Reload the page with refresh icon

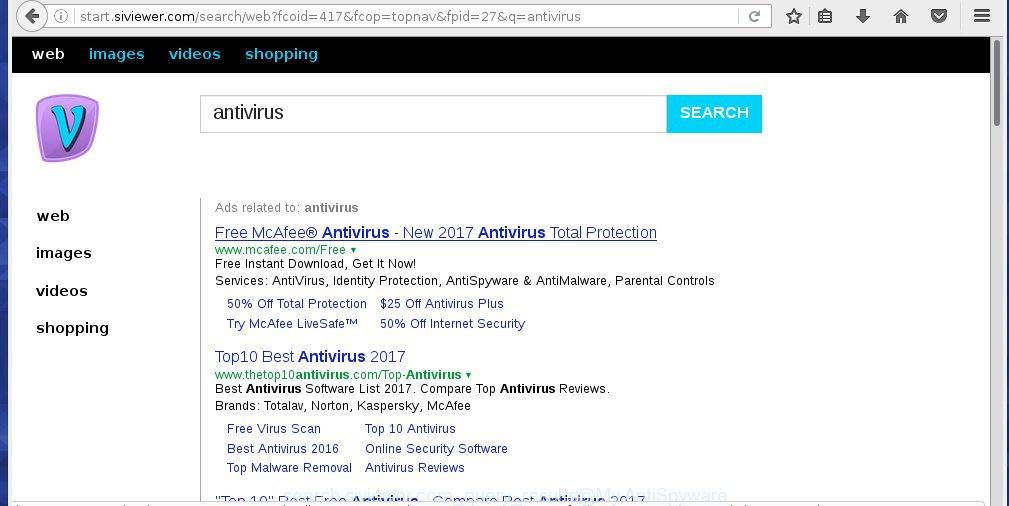coord(754,16)
